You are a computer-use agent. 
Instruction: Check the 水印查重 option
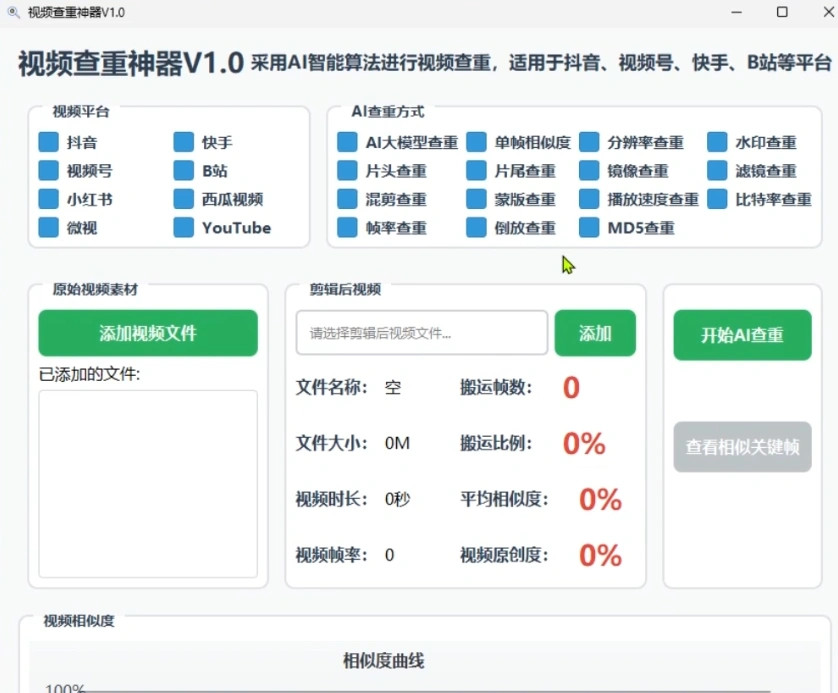click(717, 143)
